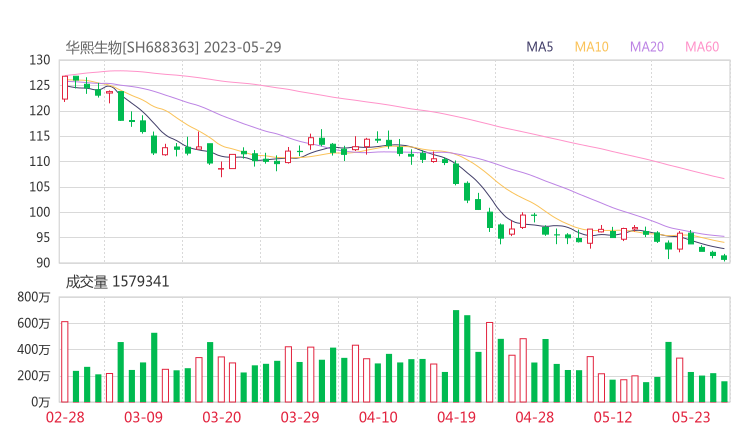Click the 130 price axis label
Viewport: 740px width, 440px height.
coord(40,60)
